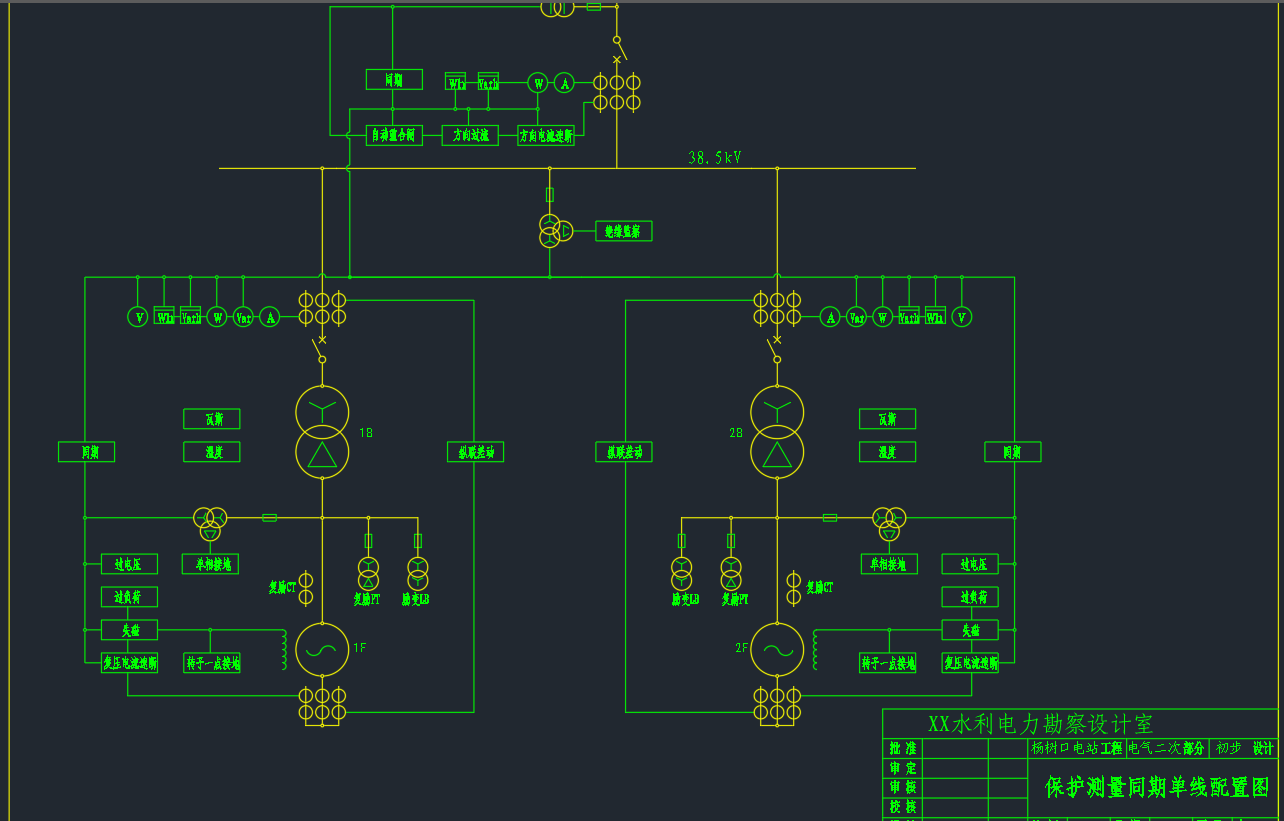Viewport: 1284px width, 821px height.
Task: Select the title text 保护测量同期单线配置图
Action: pyautogui.click(x=1156, y=787)
